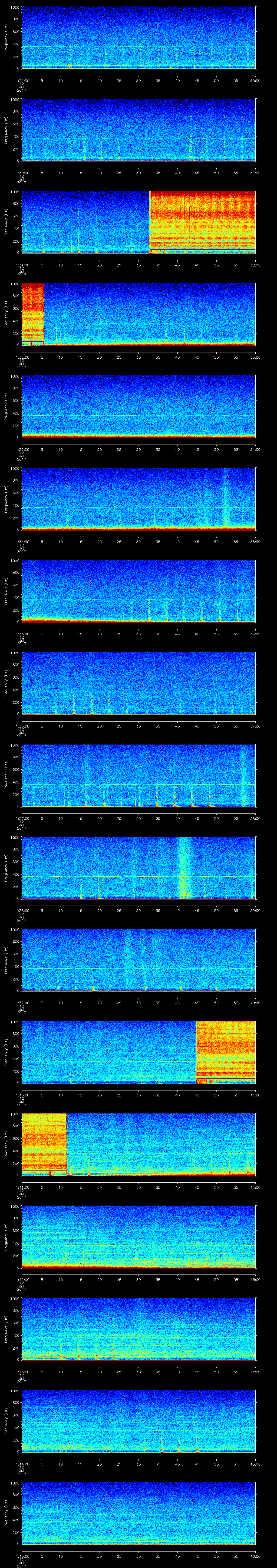Select the 1:30:00 spectrogram panel
Screen dimensions: 277x1568
138,130
